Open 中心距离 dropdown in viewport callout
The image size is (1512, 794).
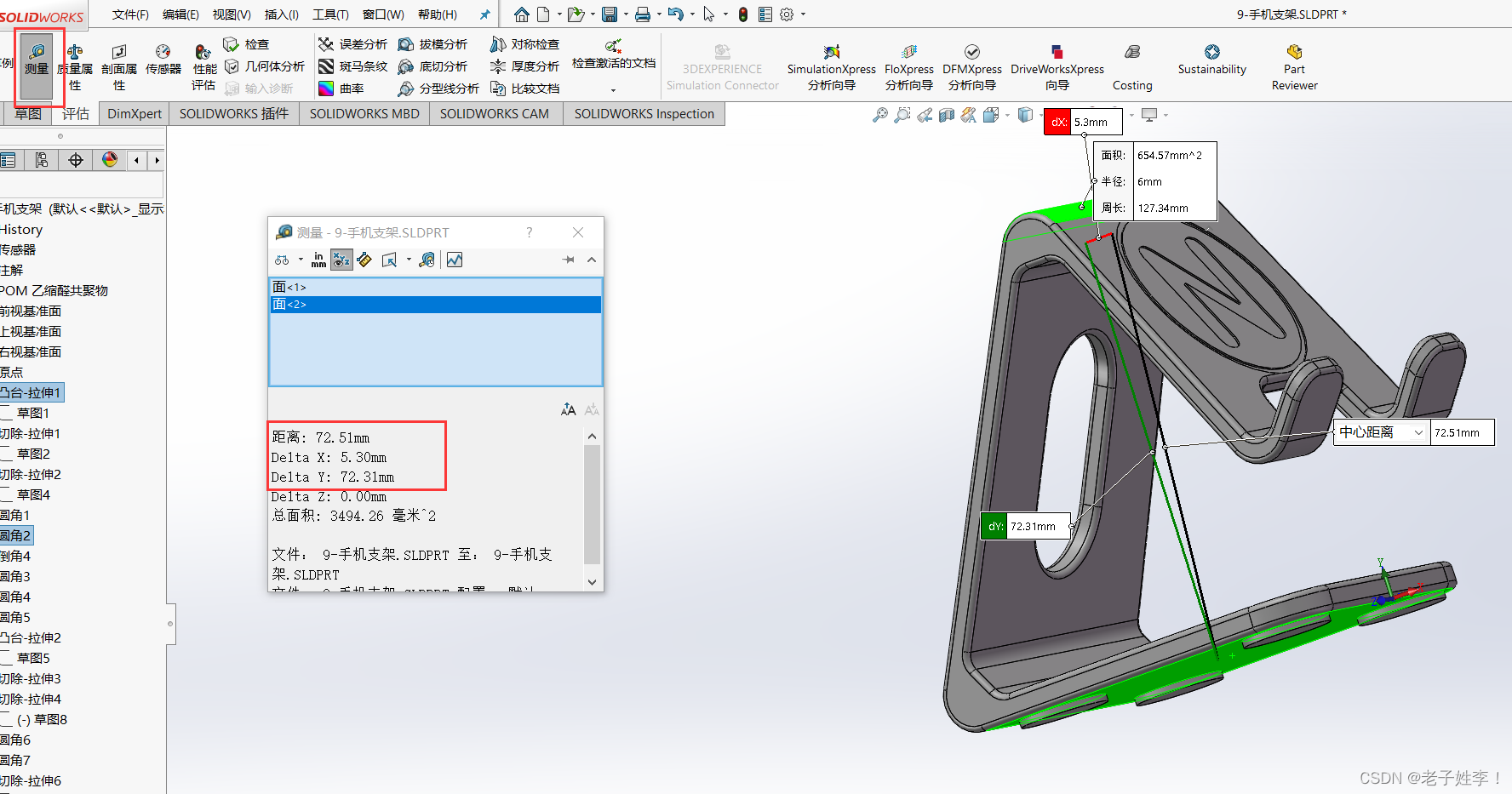point(1418,432)
